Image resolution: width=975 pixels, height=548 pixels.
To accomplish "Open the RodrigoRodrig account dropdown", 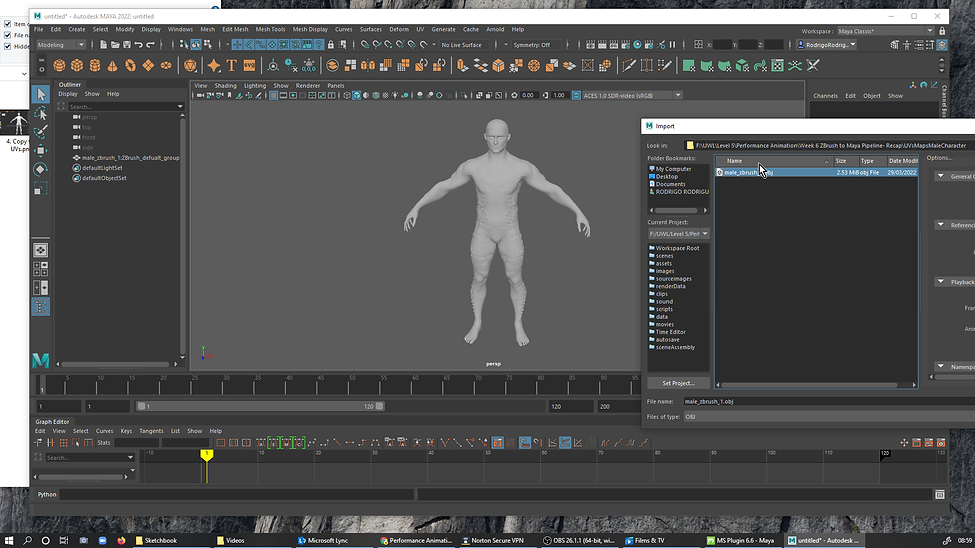I will [827, 45].
